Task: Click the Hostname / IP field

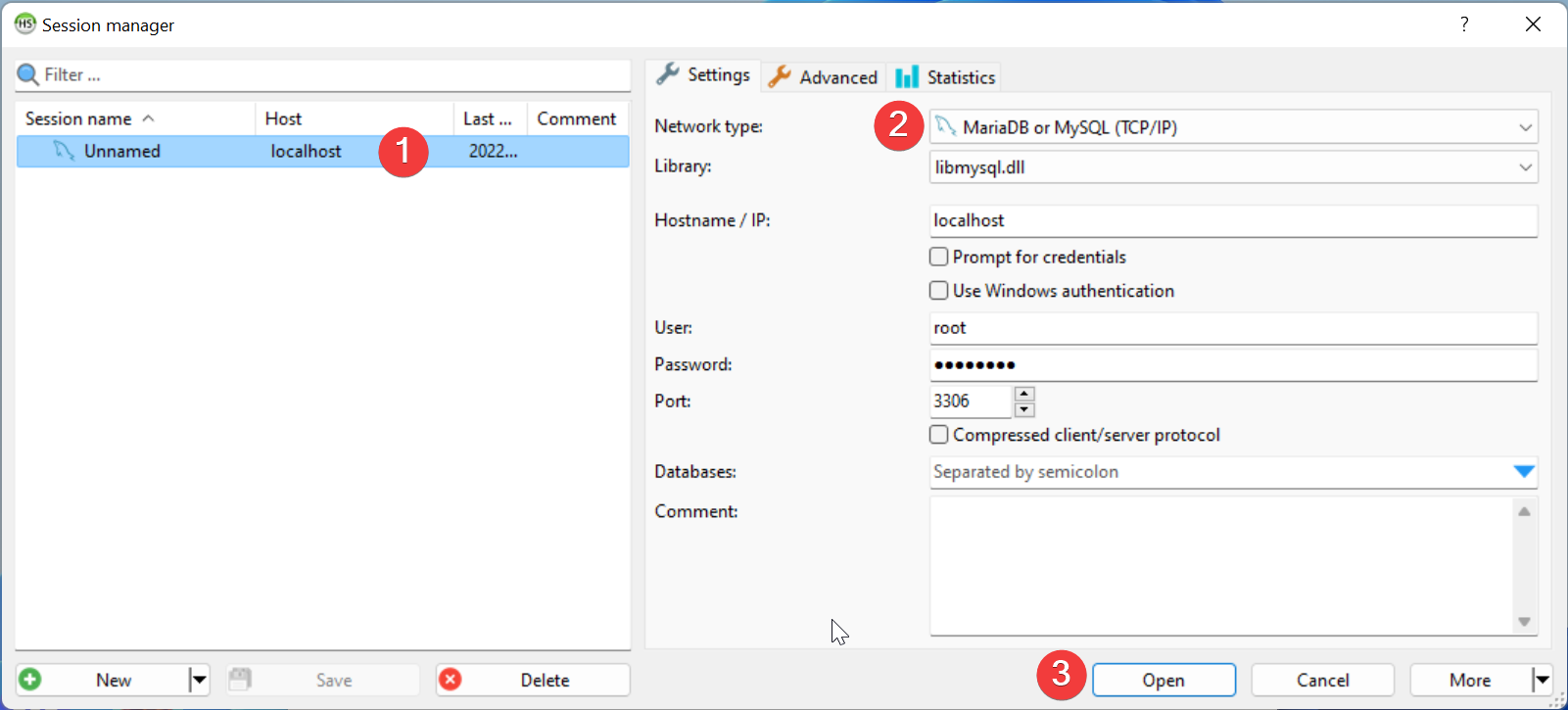Action: 1233,220
